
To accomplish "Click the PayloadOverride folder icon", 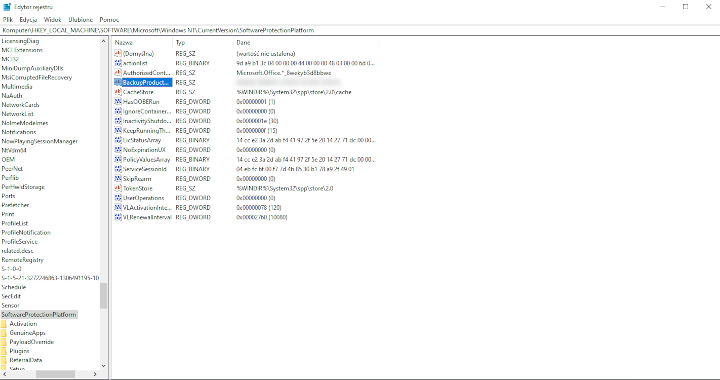I will (x=4, y=342).
